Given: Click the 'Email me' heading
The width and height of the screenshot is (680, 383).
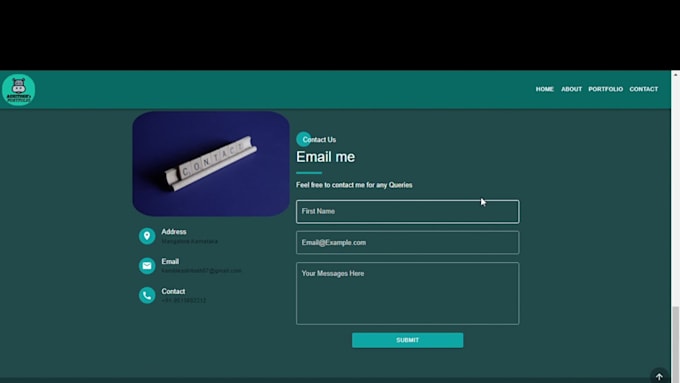Looking at the screenshot, I should (325, 157).
